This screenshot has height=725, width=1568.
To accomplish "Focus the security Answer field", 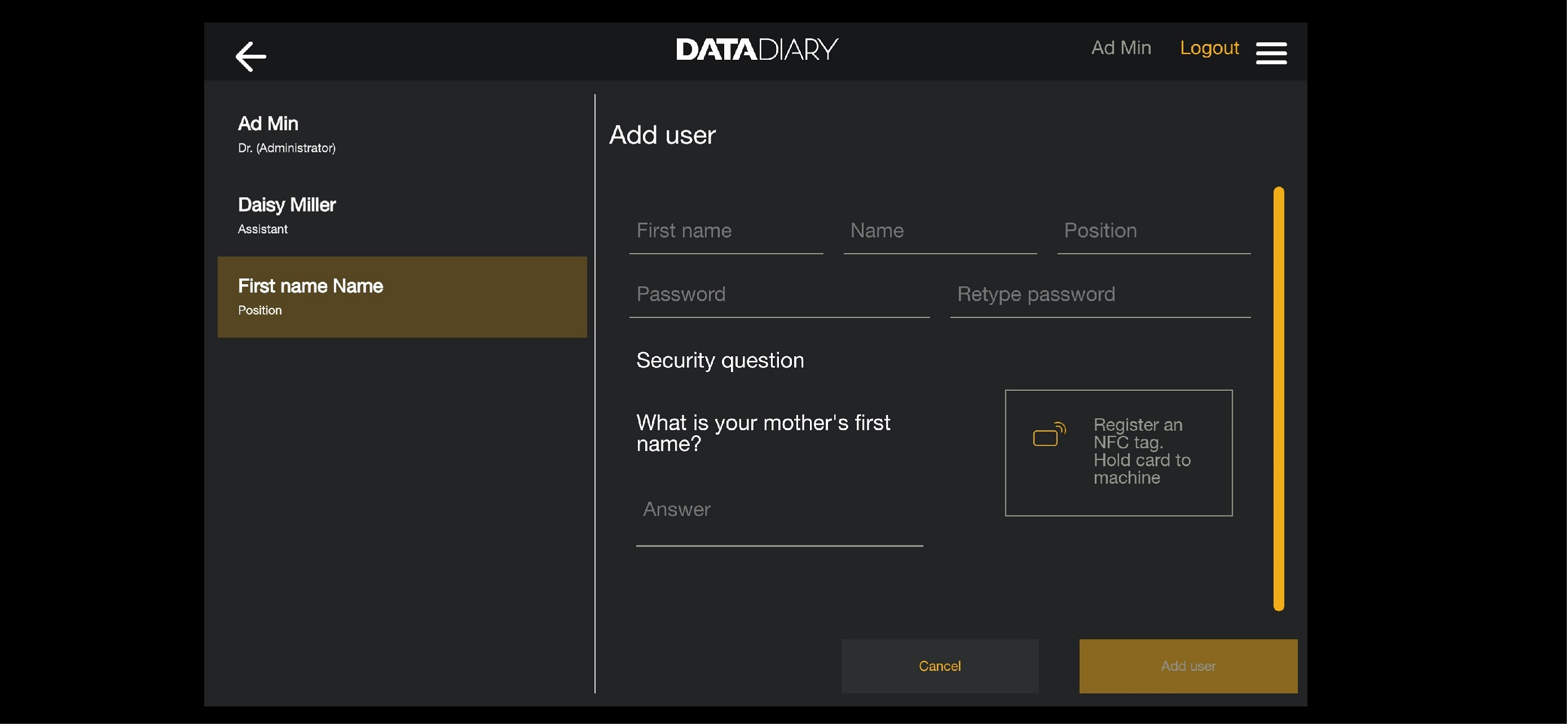I will (779, 511).
